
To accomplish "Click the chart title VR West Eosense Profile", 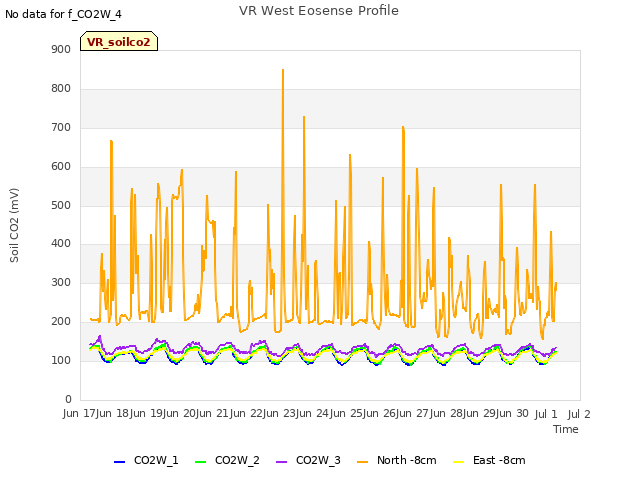I will tap(318, 11).
